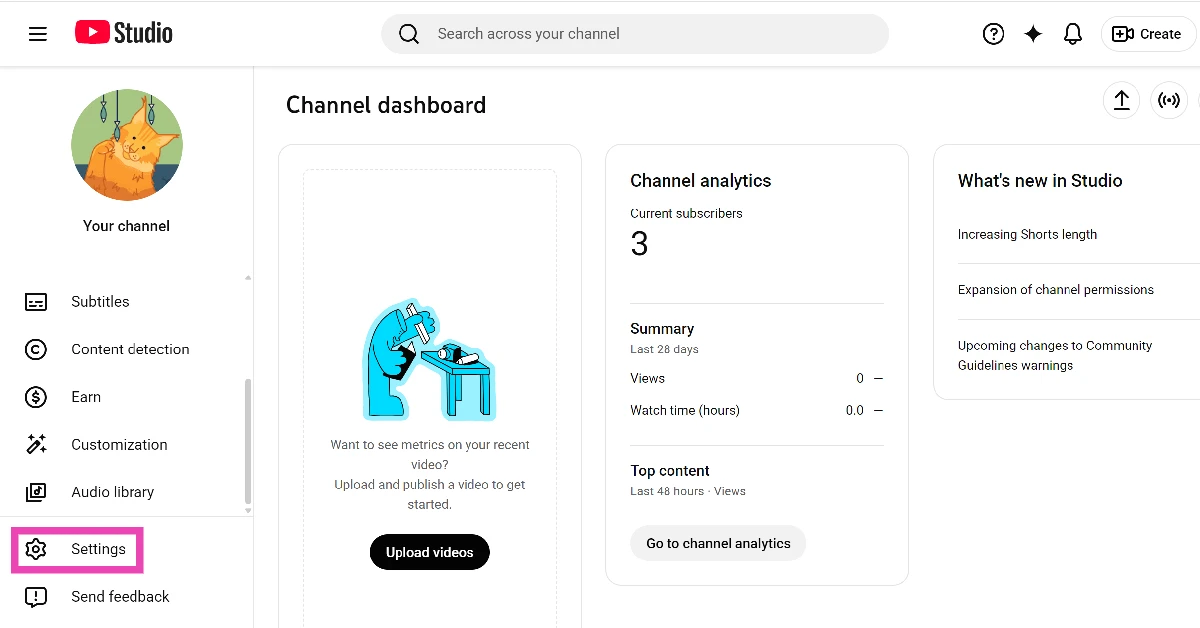Collapse the sidebar section with the chevron
Screen dimensions: 1200x628
246,277
